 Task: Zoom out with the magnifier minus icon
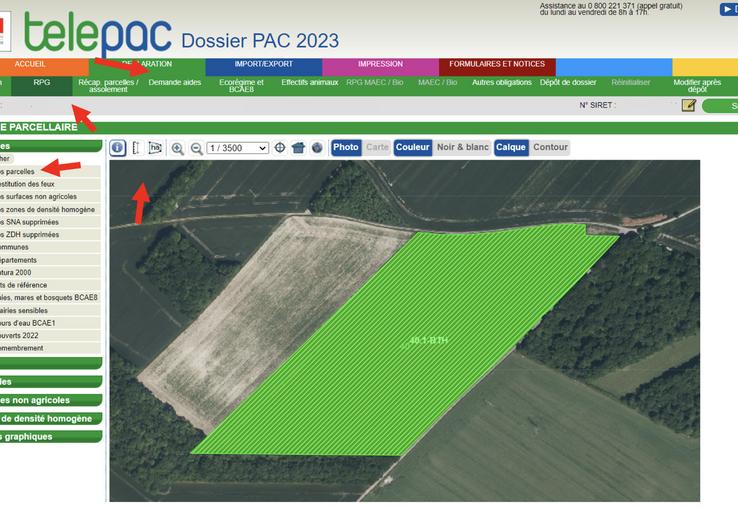pyautogui.click(x=196, y=148)
